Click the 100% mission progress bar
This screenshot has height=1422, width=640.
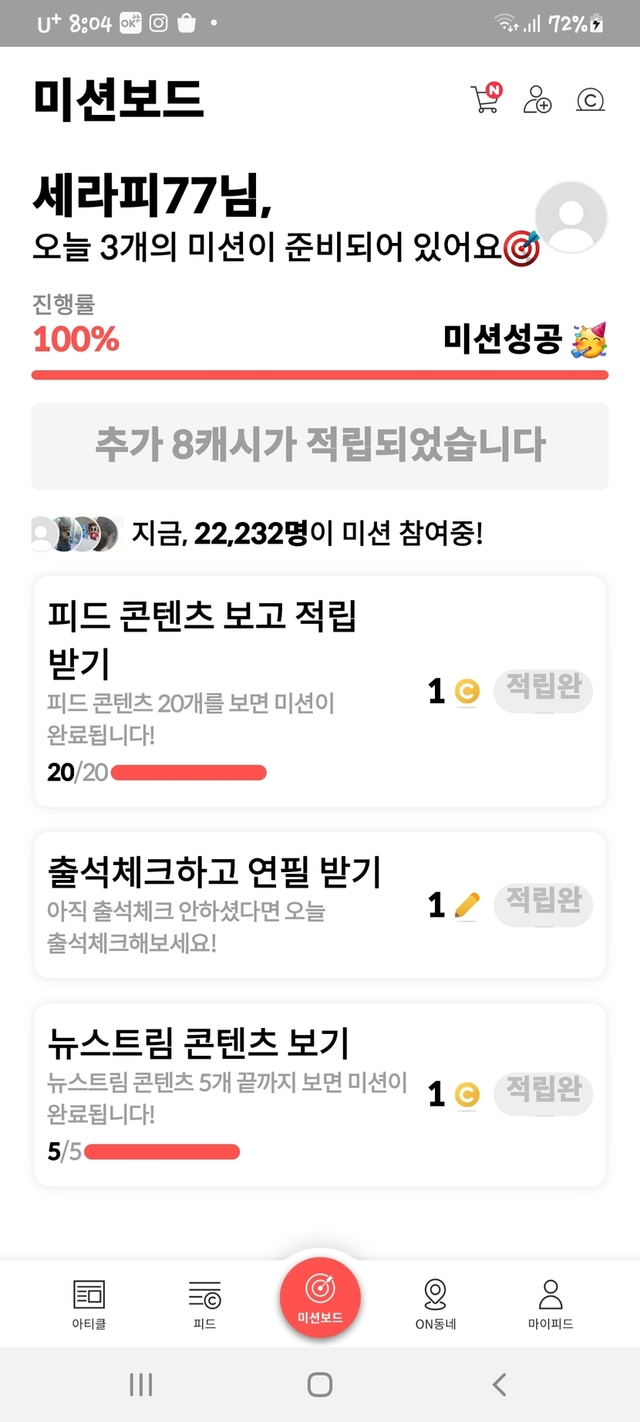coord(320,375)
